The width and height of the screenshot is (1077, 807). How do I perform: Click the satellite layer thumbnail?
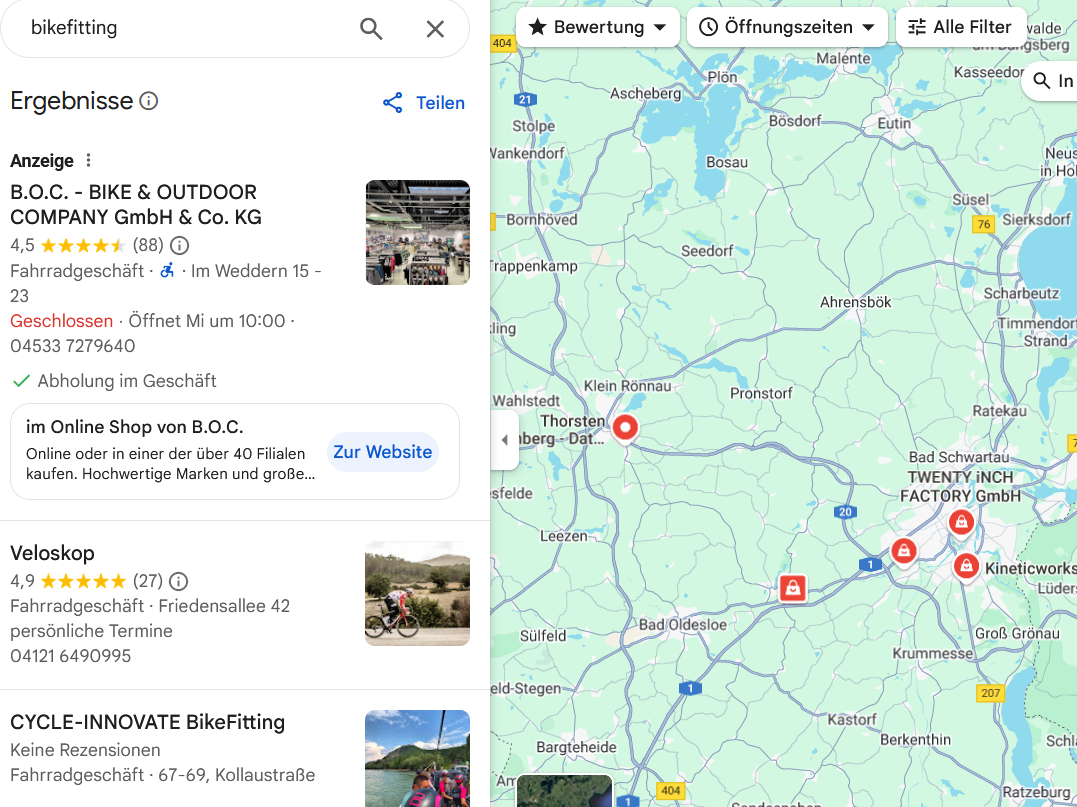pos(564,791)
